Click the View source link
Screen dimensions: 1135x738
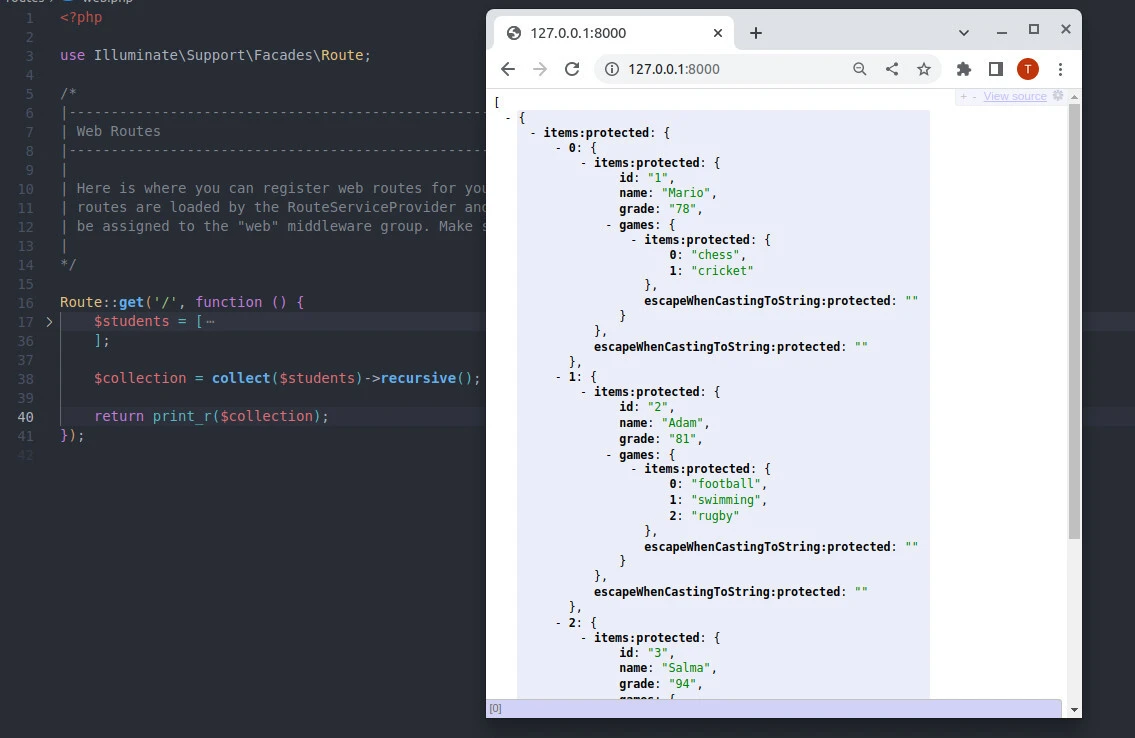[x=1015, y=97]
